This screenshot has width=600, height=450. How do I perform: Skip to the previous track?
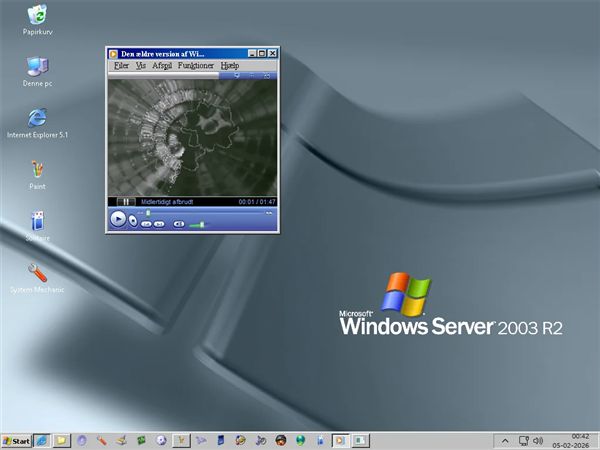146,224
